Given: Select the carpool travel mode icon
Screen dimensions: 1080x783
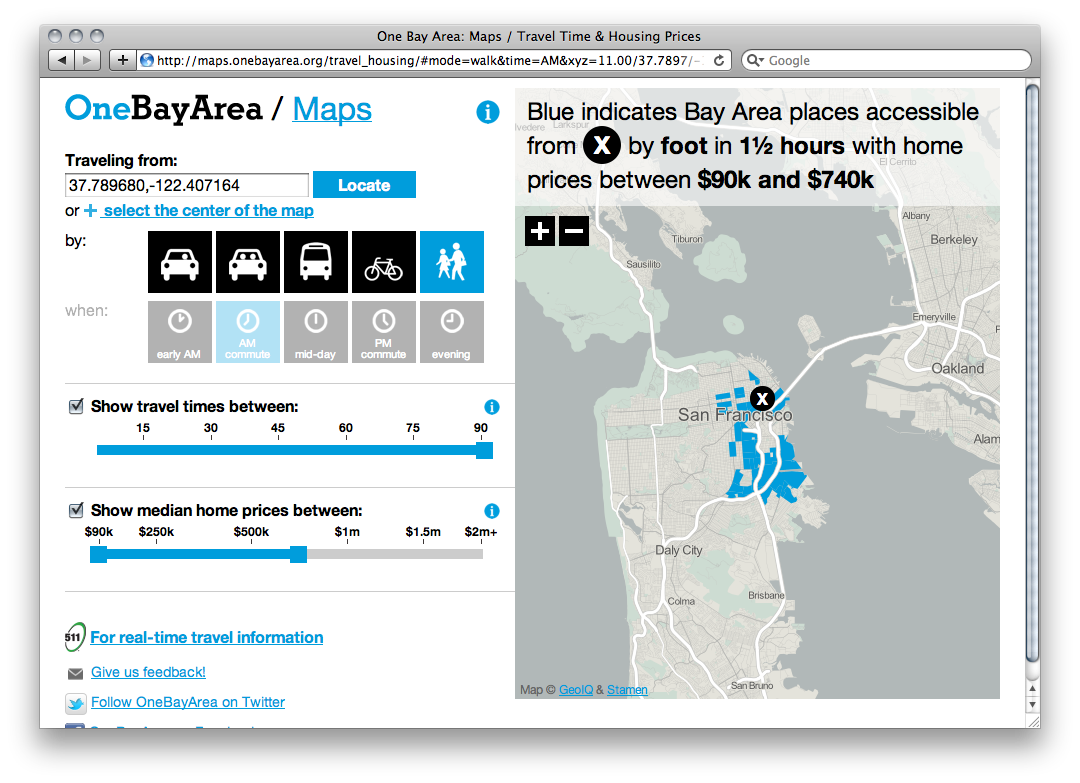Looking at the screenshot, I should pos(248,261).
